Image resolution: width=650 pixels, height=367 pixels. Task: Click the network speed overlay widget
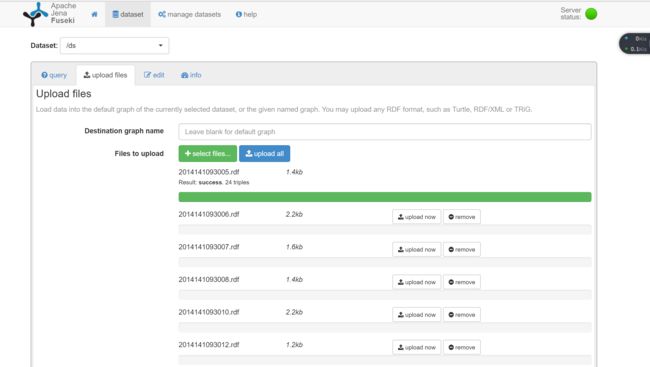[x=635, y=44]
